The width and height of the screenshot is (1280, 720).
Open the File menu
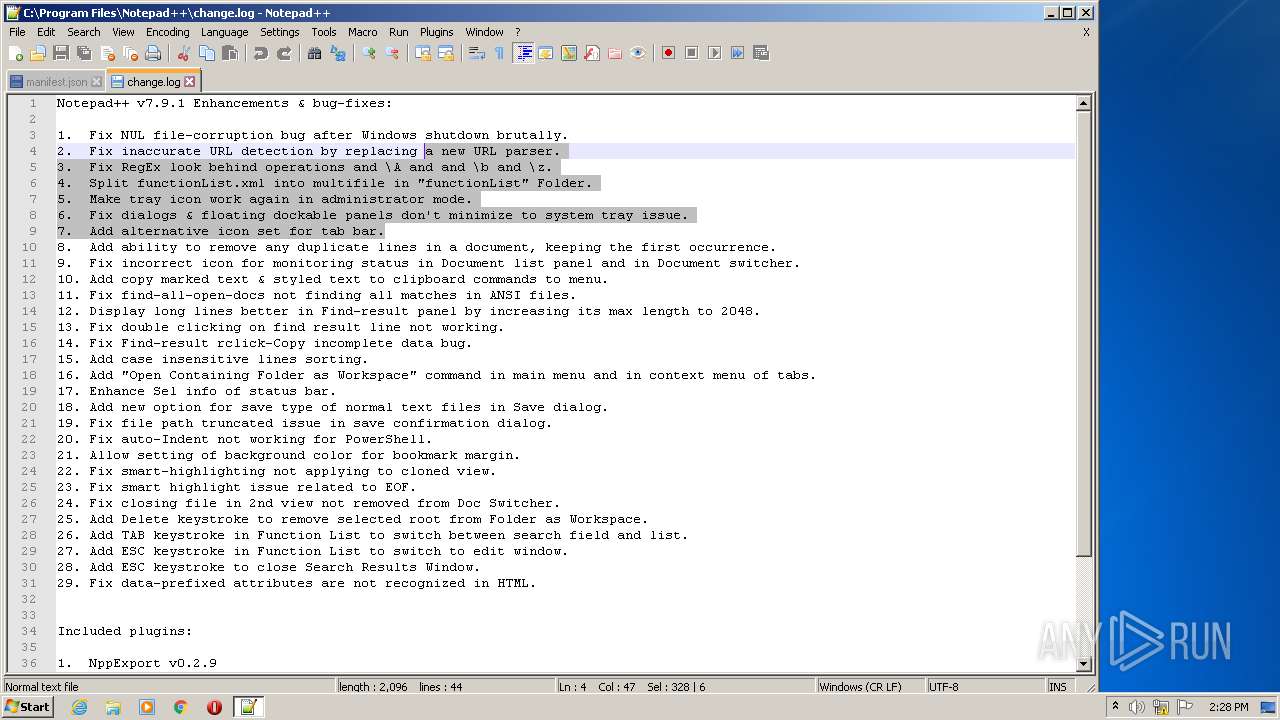coord(17,32)
